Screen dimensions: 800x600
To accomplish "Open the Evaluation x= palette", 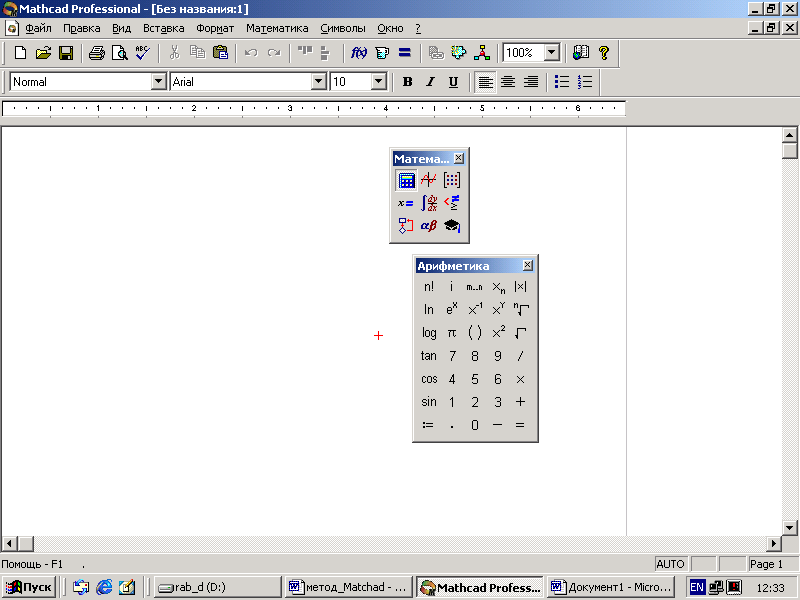I will [x=406, y=203].
